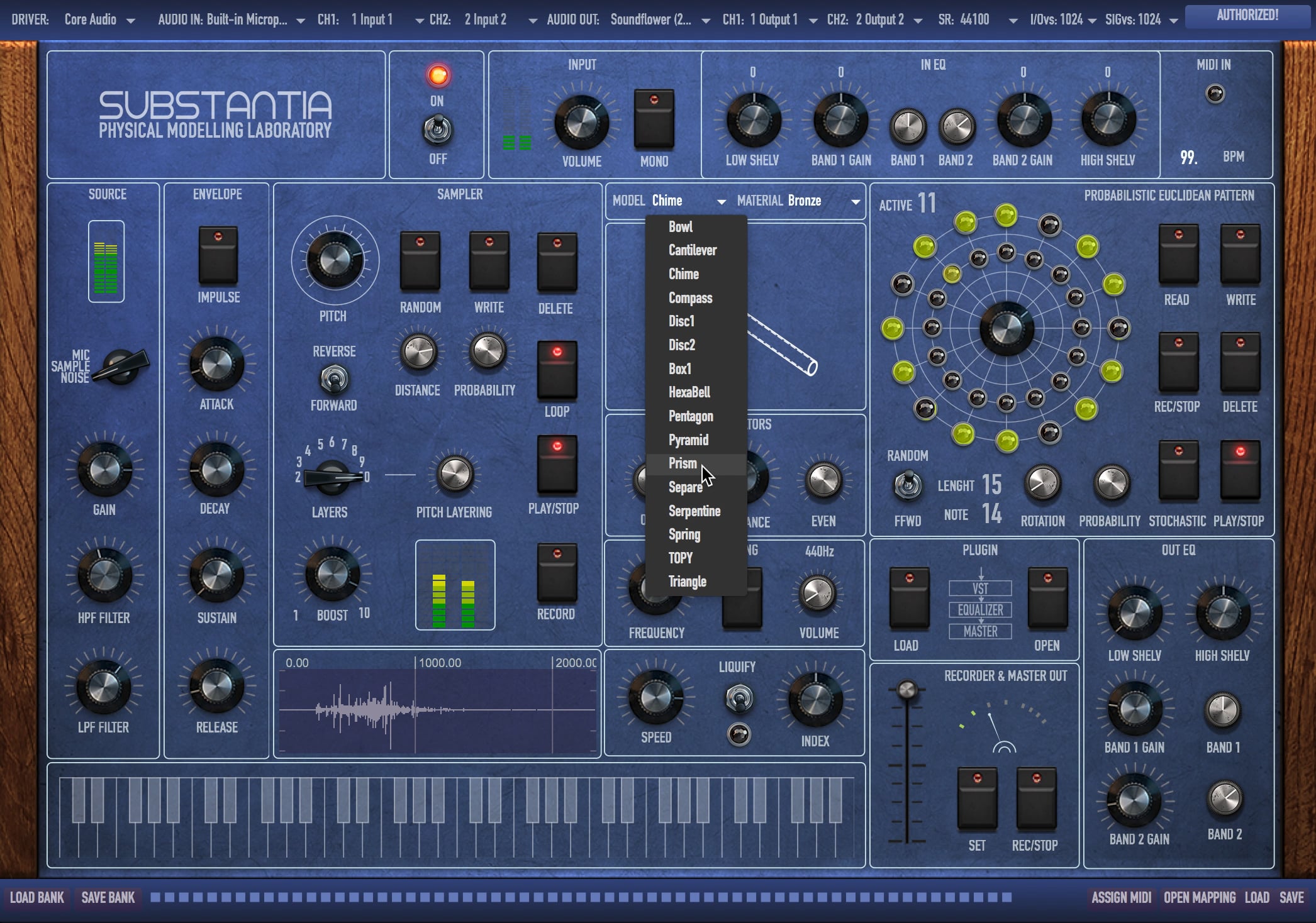Click the first preset slot square
This screenshot has height=923, width=1316.
(154, 897)
